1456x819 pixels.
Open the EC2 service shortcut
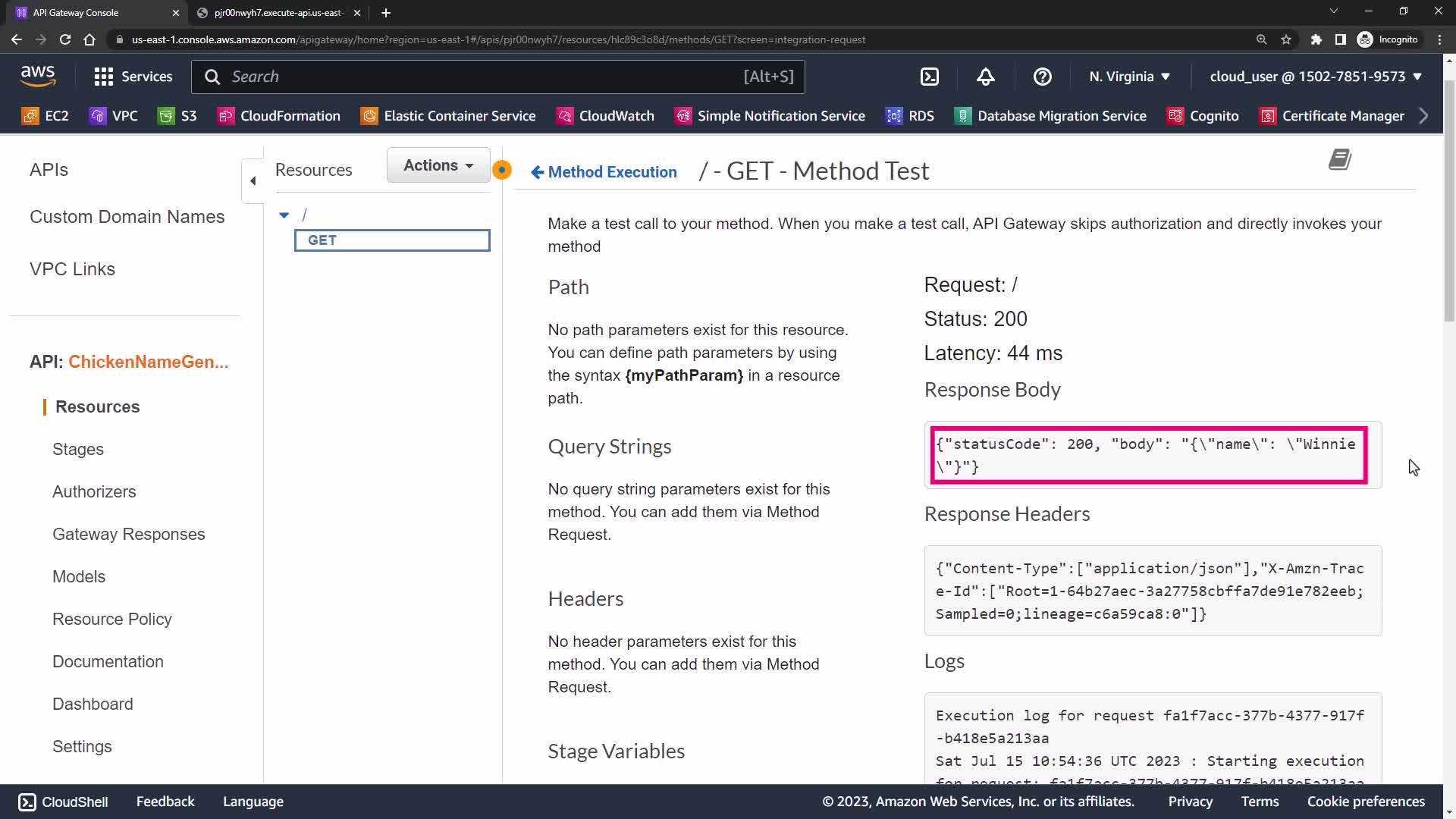(45, 116)
